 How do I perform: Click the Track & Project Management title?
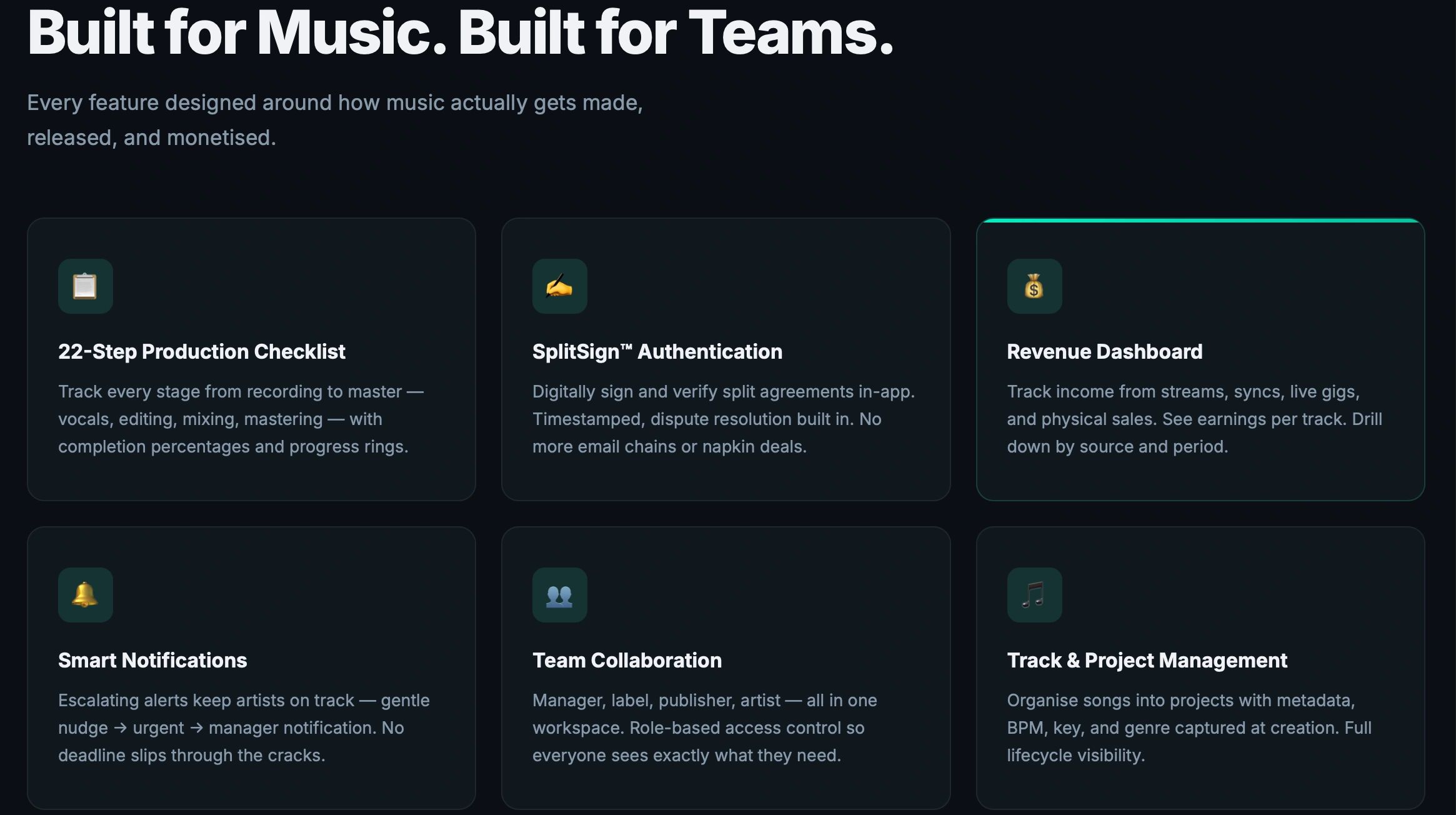1147,661
